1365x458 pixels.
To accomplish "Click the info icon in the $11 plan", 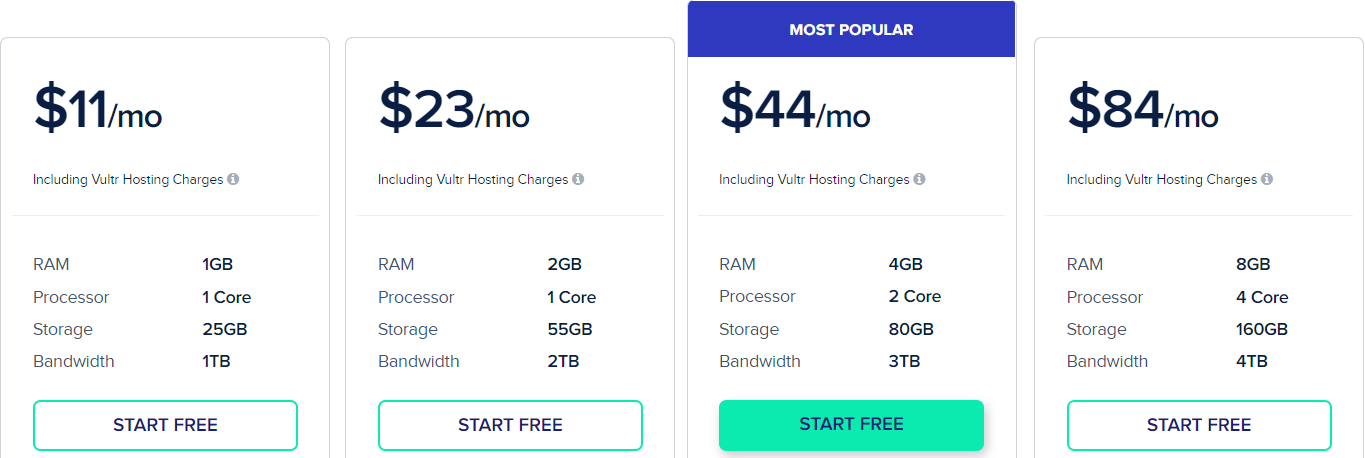I will 233,180.
